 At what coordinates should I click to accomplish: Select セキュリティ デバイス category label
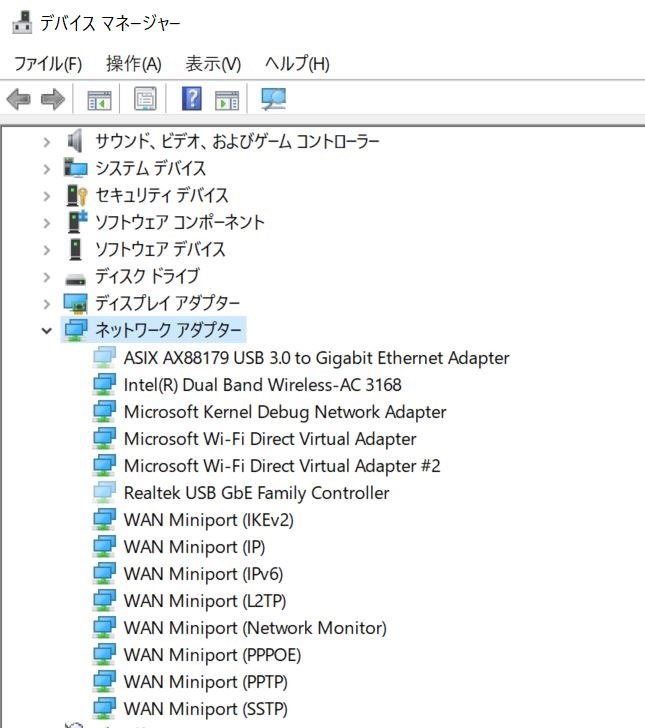click(x=162, y=195)
